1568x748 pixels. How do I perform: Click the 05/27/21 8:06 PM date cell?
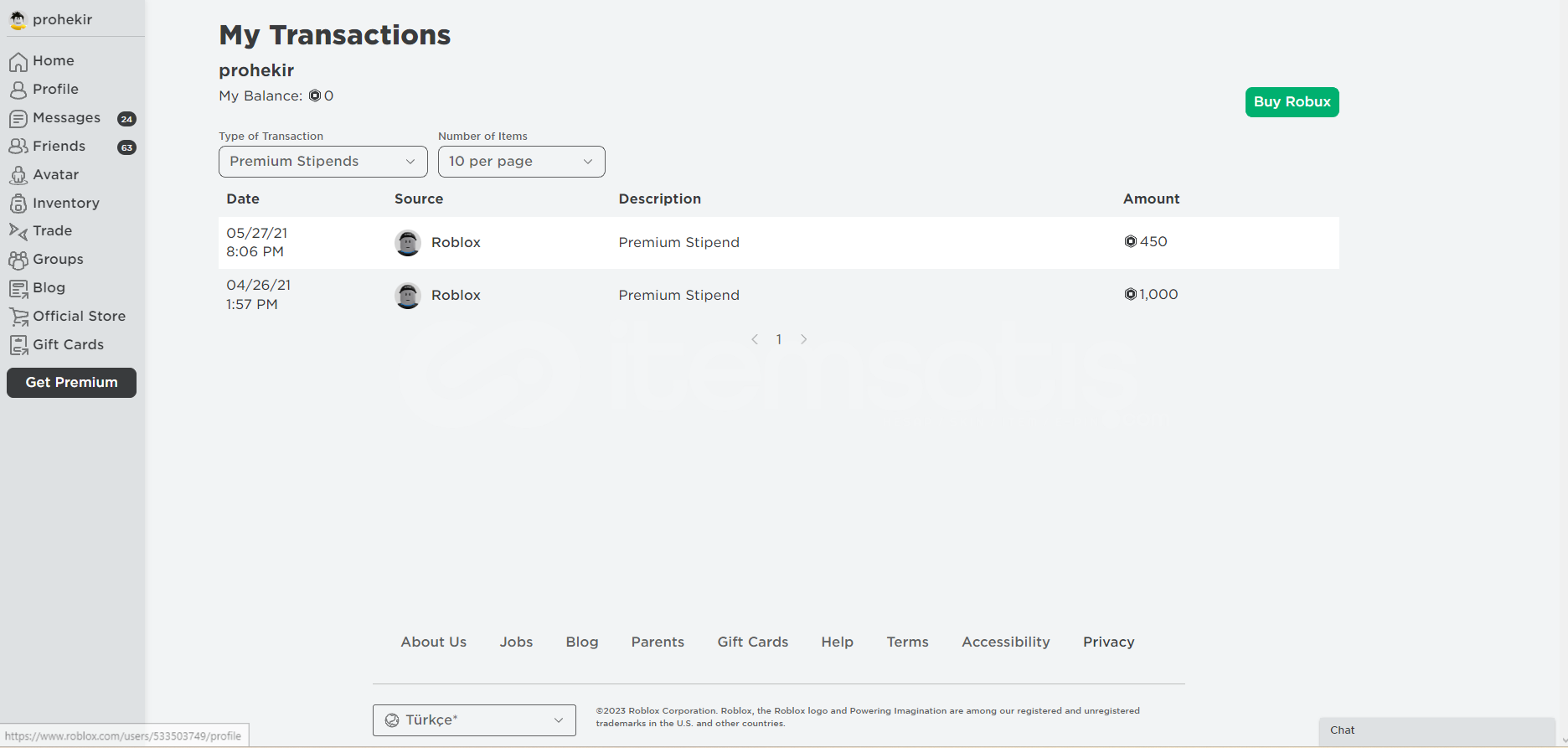tap(257, 243)
